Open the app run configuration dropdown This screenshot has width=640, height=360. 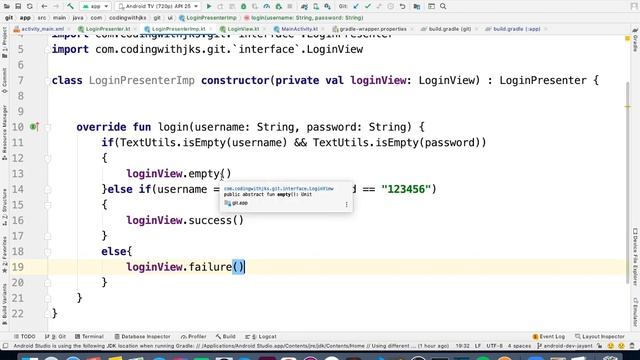pos(95,7)
